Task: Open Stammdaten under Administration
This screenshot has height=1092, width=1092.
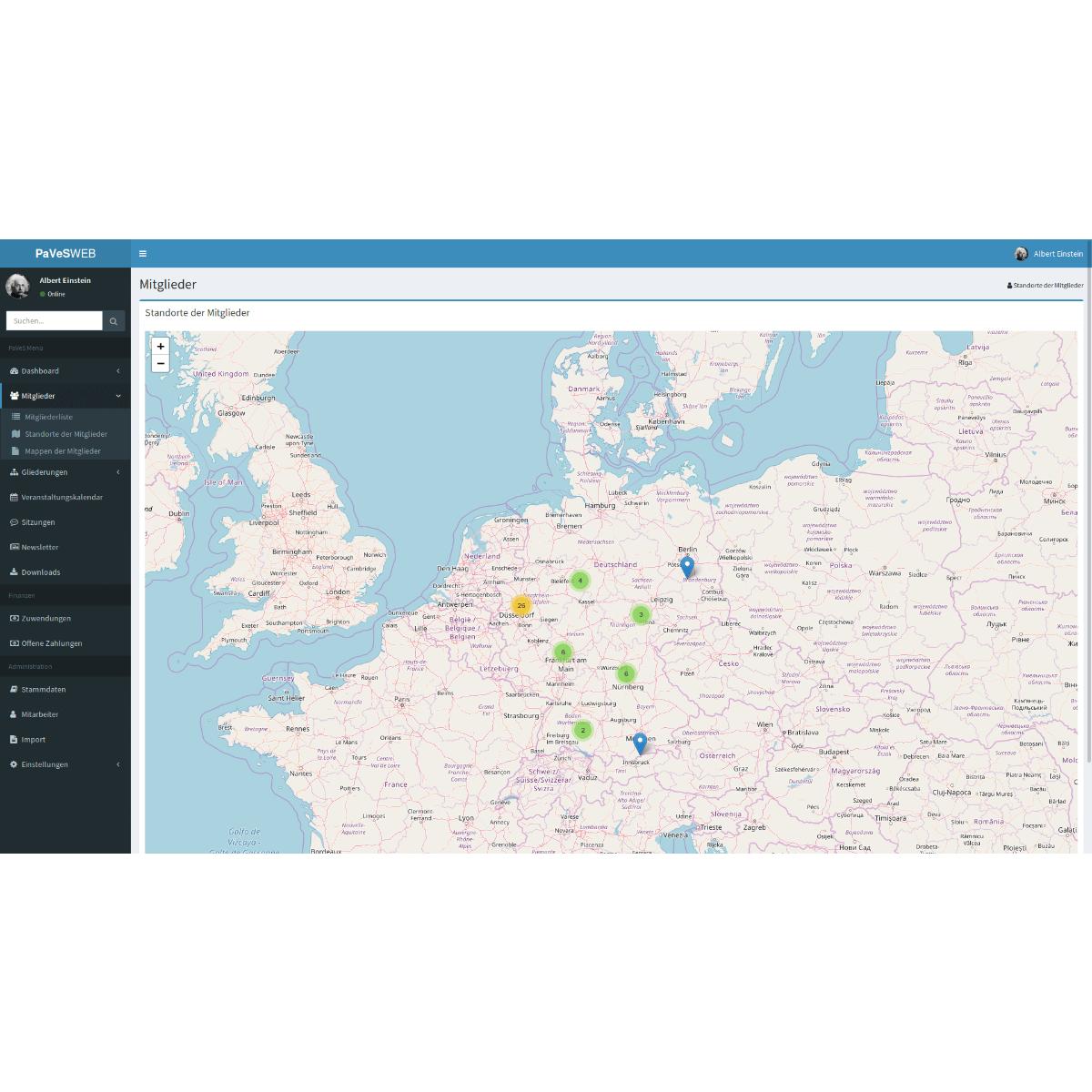Action: coord(66,690)
